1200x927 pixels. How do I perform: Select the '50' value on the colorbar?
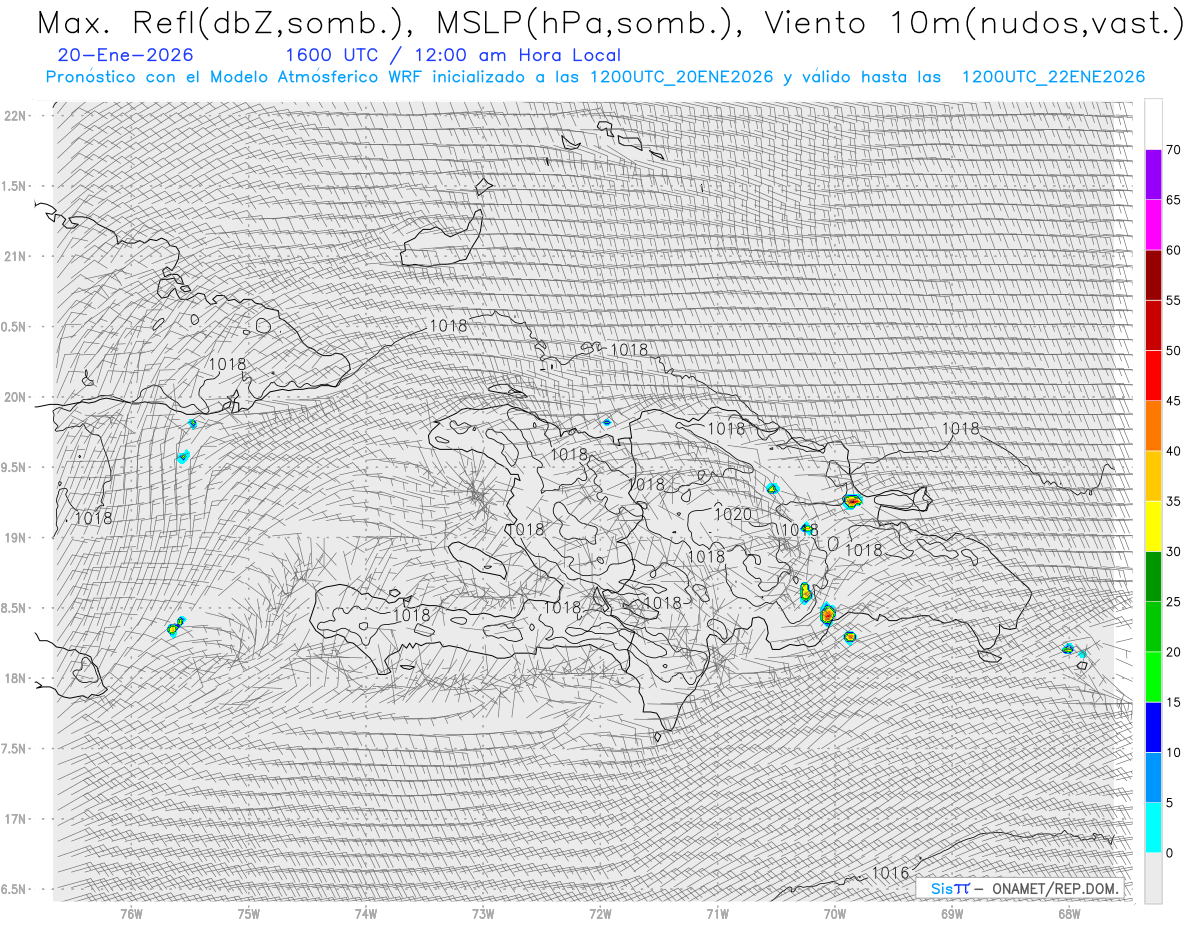tap(1173, 351)
